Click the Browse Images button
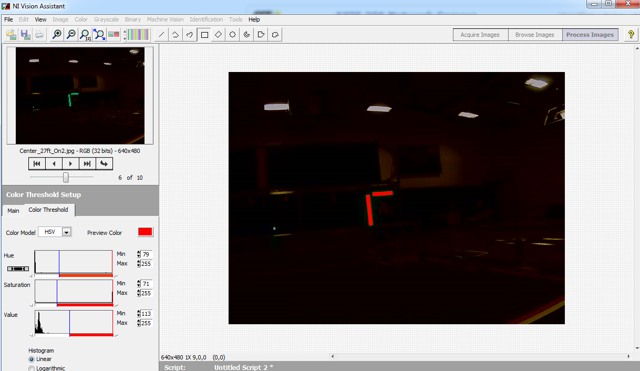 tap(535, 35)
